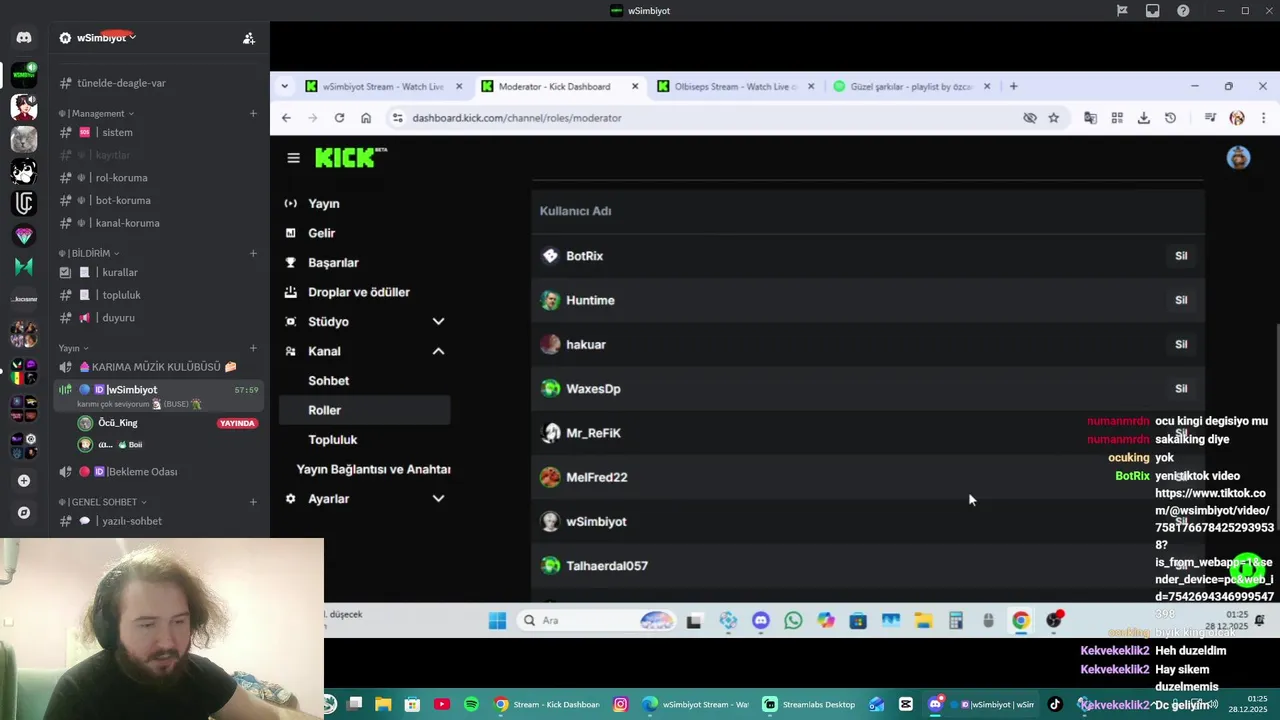Image resolution: width=1280 pixels, height=720 pixels.
Task: Open Kick hamburger menu icon
Action: tap(293, 157)
